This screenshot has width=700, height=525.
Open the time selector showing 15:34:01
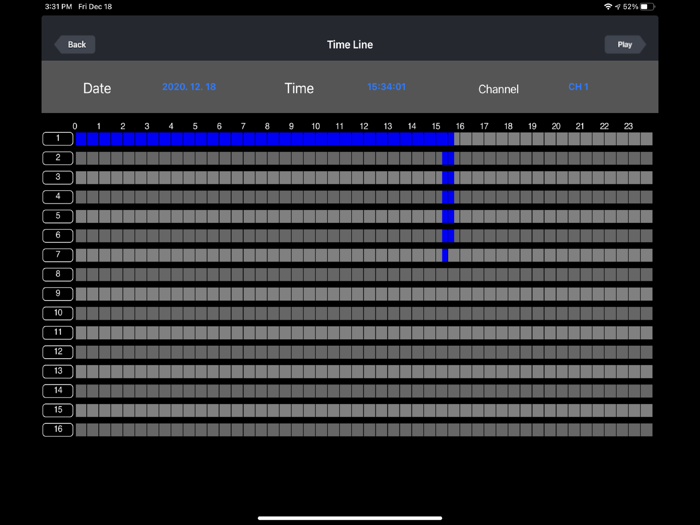click(x=387, y=87)
